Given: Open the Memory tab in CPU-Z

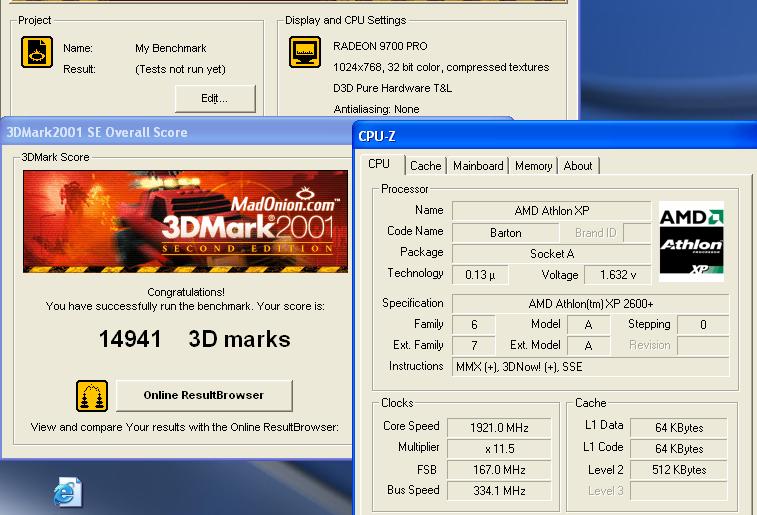Looking at the screenshot, I should point(533,166).
